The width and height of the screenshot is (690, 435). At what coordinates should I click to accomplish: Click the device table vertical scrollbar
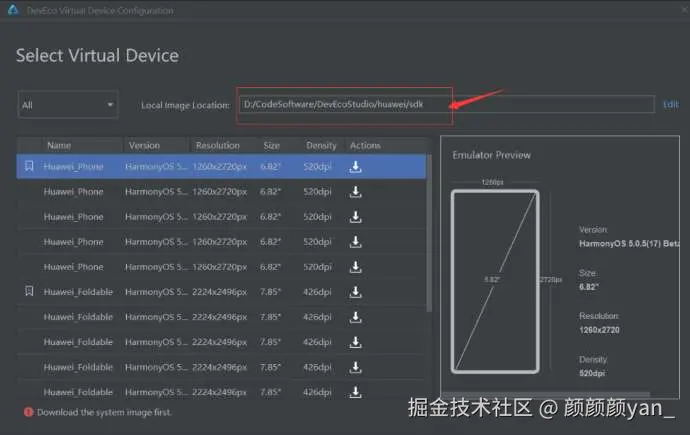(429, 233)
